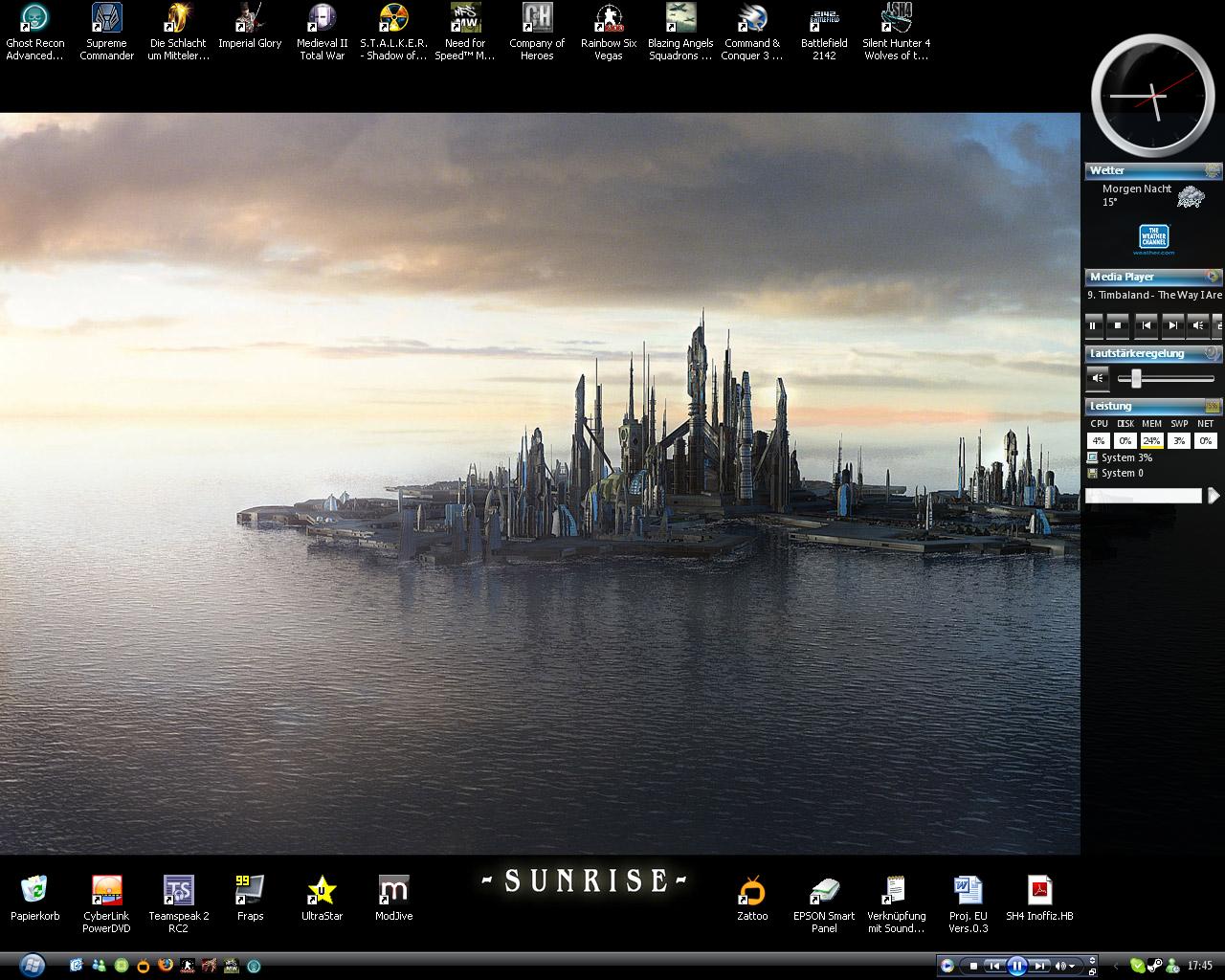Screen dimensions: 1225x980
Task: Click the arrow button beside sidebar field
Action: pyautogui.click(x=1214, y=496)
